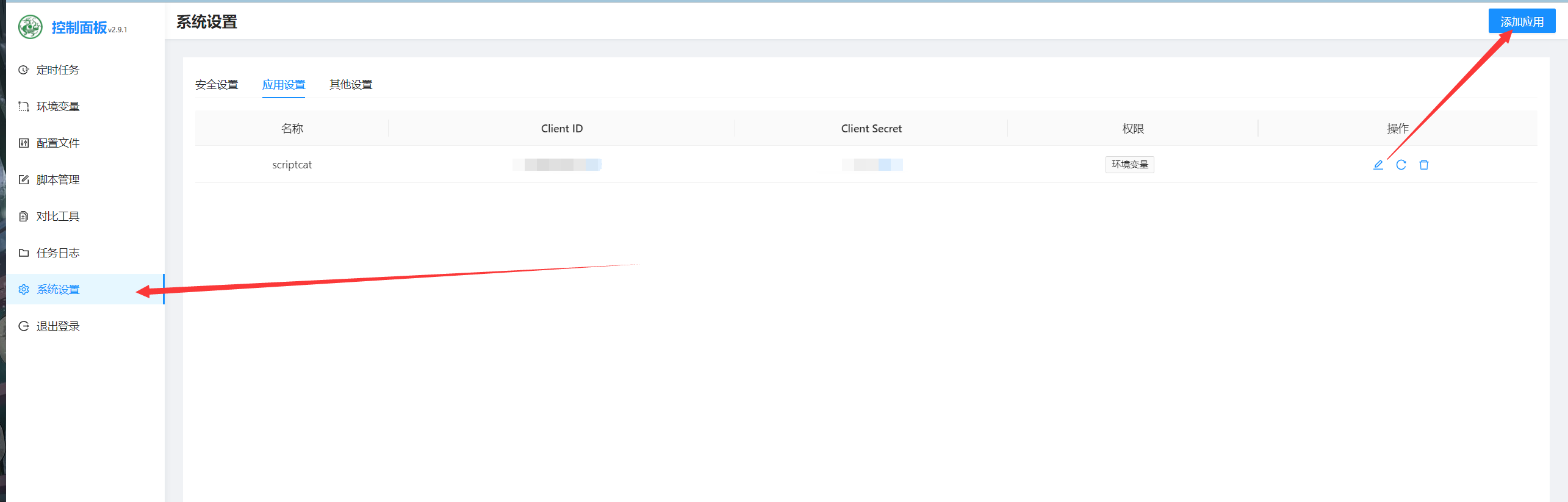1568x502 pixels.
Task: Click the 控制面板 title link
Action: tap(79, 27)
